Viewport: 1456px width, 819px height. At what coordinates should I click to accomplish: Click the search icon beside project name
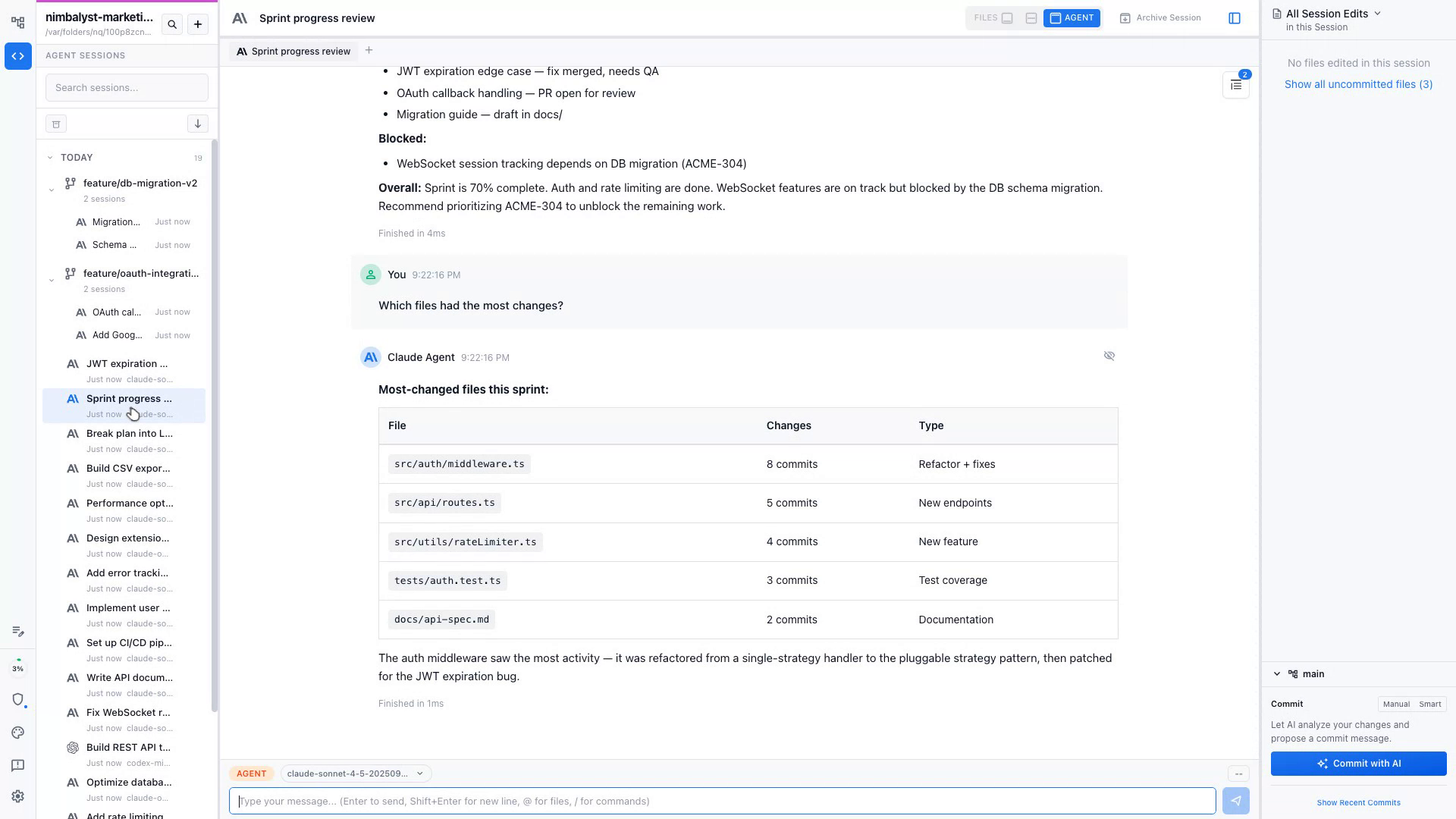[x=172, y=24]
